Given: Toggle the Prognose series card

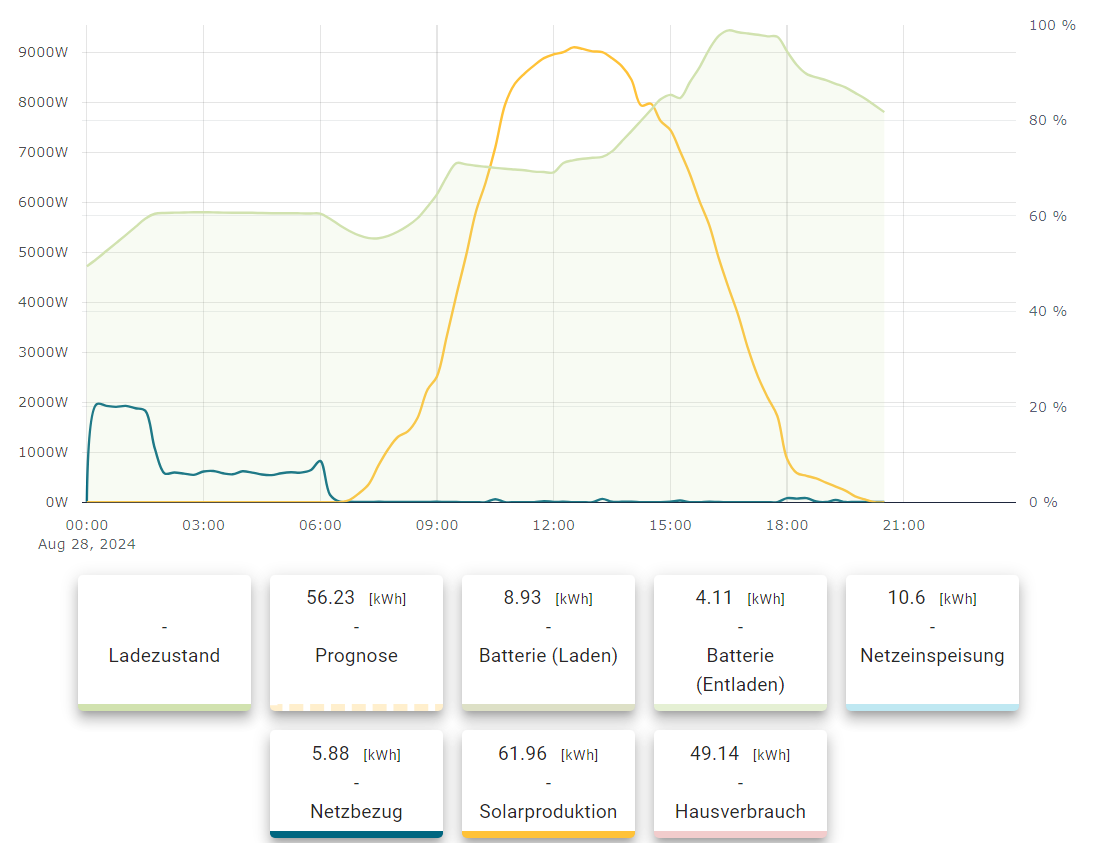Looking at the screenshot, I should 356,642.
